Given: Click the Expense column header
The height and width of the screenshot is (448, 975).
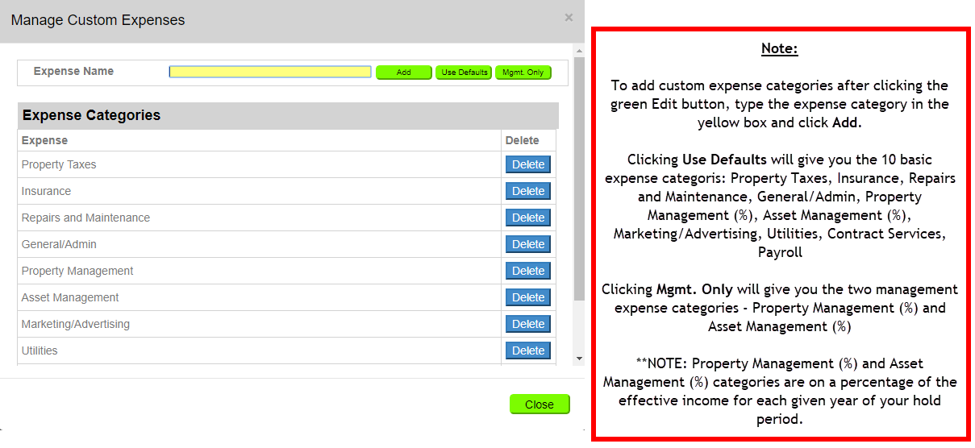Looking at the screenshot, I should pyautogui.click(x=45, y=141).
